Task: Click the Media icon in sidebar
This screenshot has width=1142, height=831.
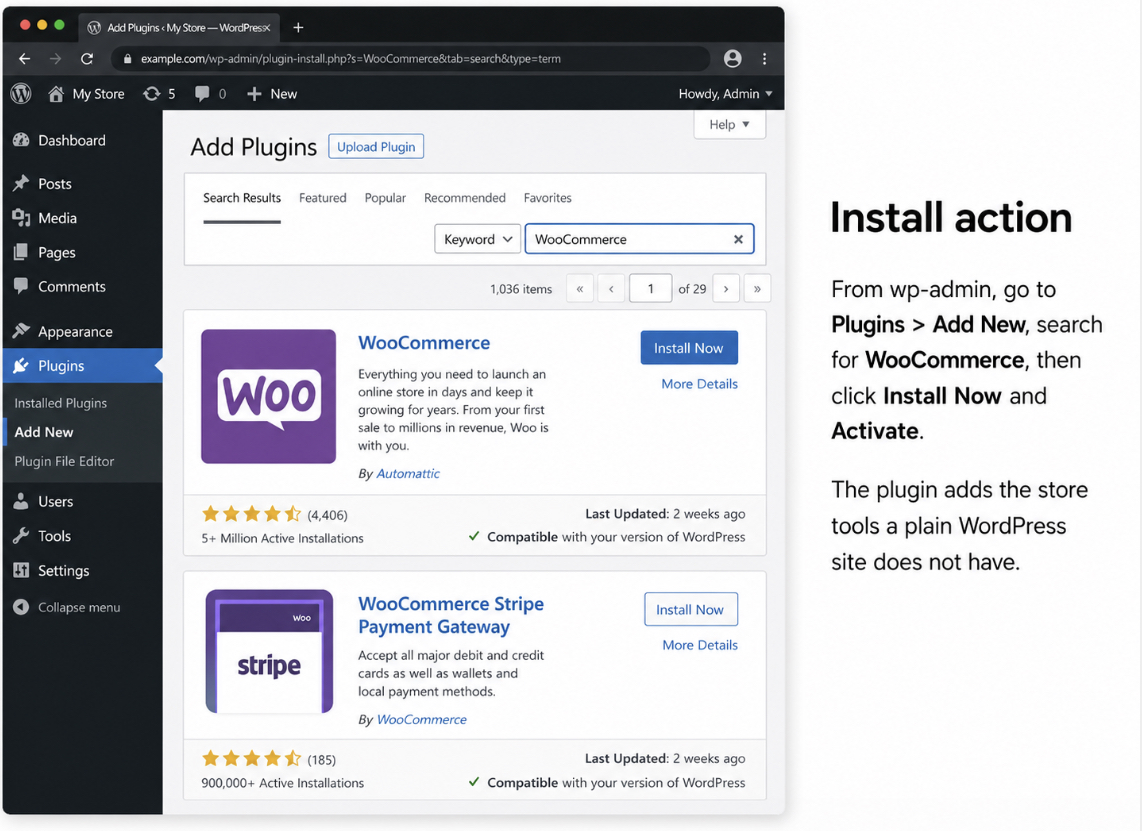Action: pos(21,217)
